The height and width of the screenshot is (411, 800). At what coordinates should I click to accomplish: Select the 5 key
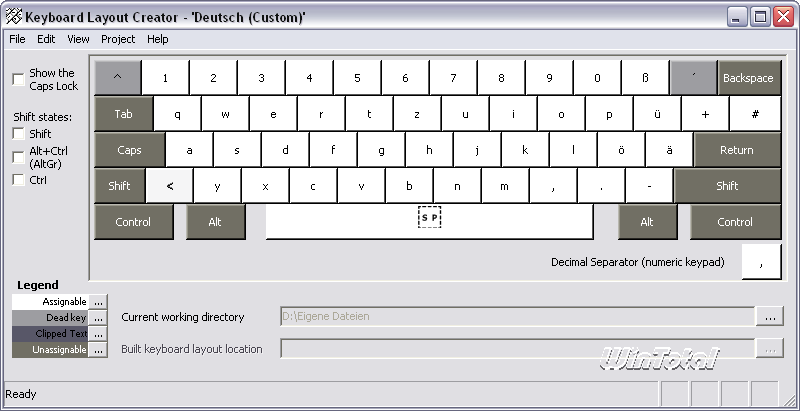[x=357, y=78]
